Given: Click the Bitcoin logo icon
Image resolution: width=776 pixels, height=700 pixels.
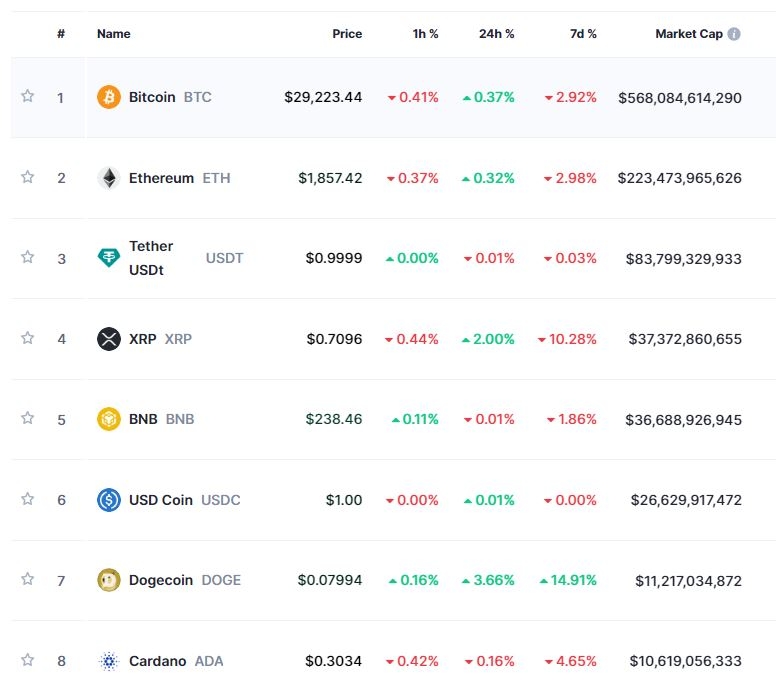Looking at the screenshot, I should click(108, 97).
